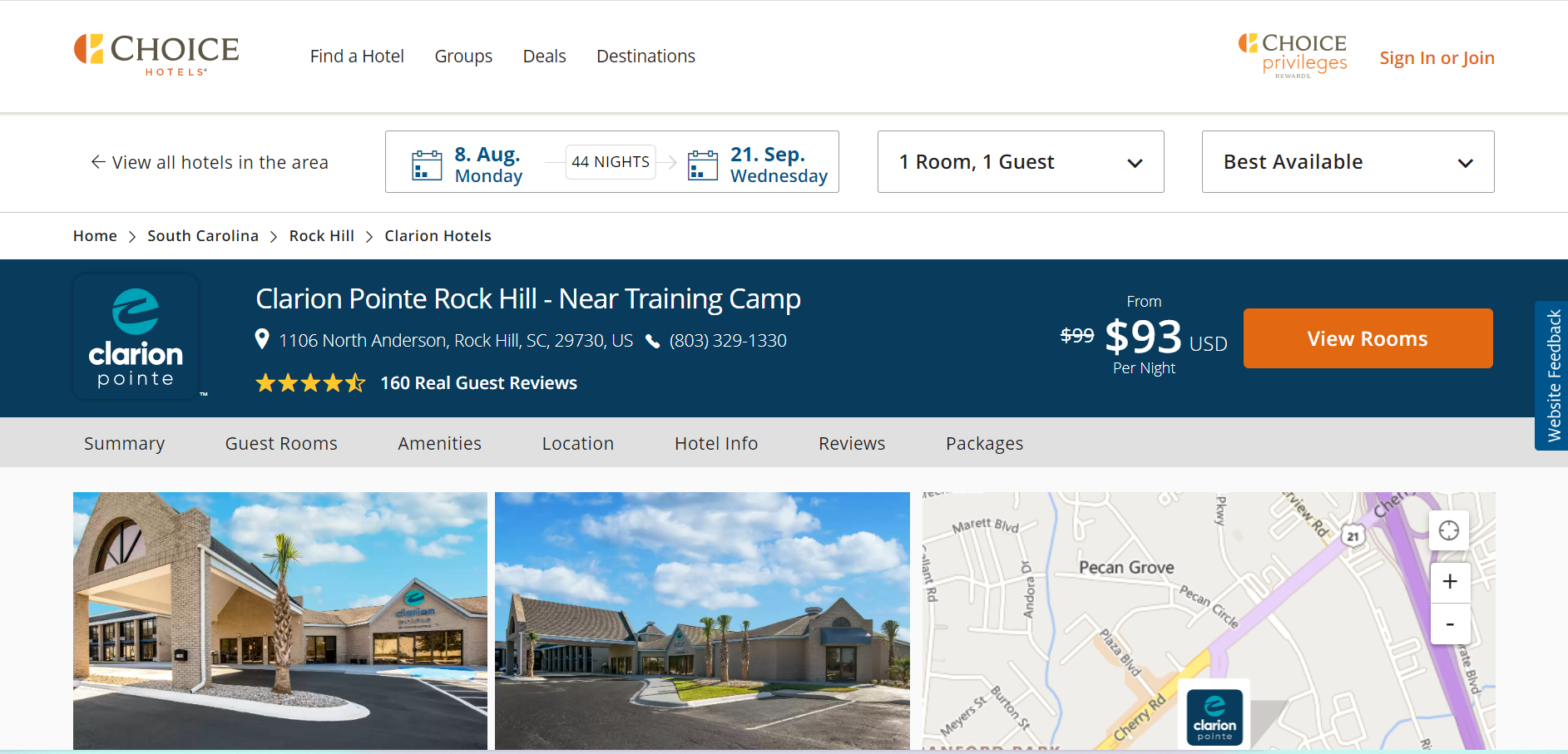The width and height of the screenshot is (1568, 754).
Task: Open the check-out date calendar icon
Action: point(702,165)
